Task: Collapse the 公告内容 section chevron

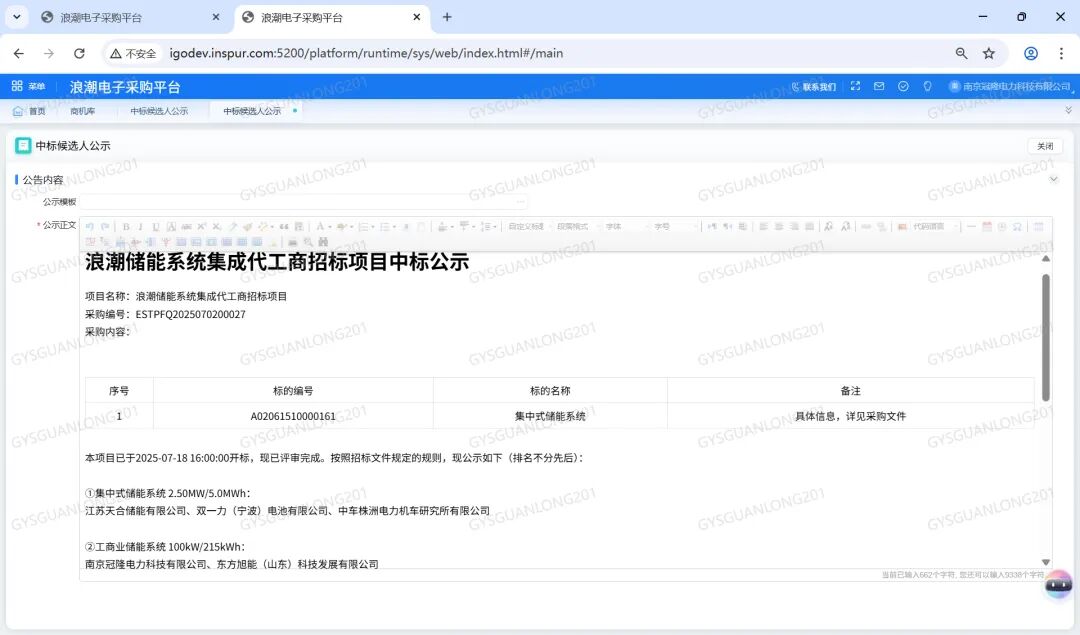Action: point(1054,179)
